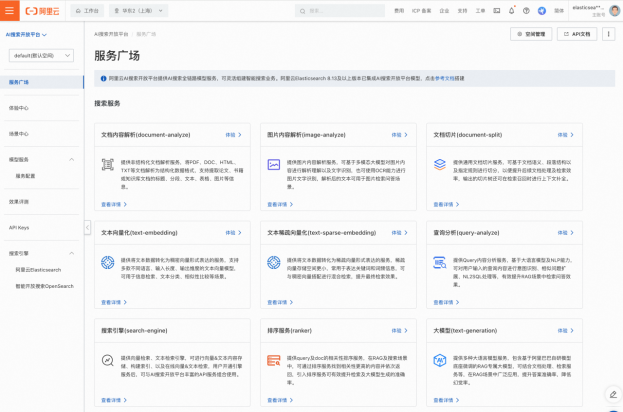The height and width of the screenshot is (412, 623).
Task: Click 体验 on the image-analyze card
Action: pos(399,135)
